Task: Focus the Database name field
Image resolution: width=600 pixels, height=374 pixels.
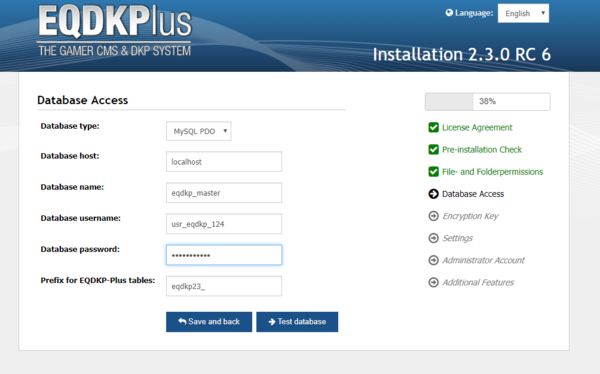Action: (x=224, y=193)
